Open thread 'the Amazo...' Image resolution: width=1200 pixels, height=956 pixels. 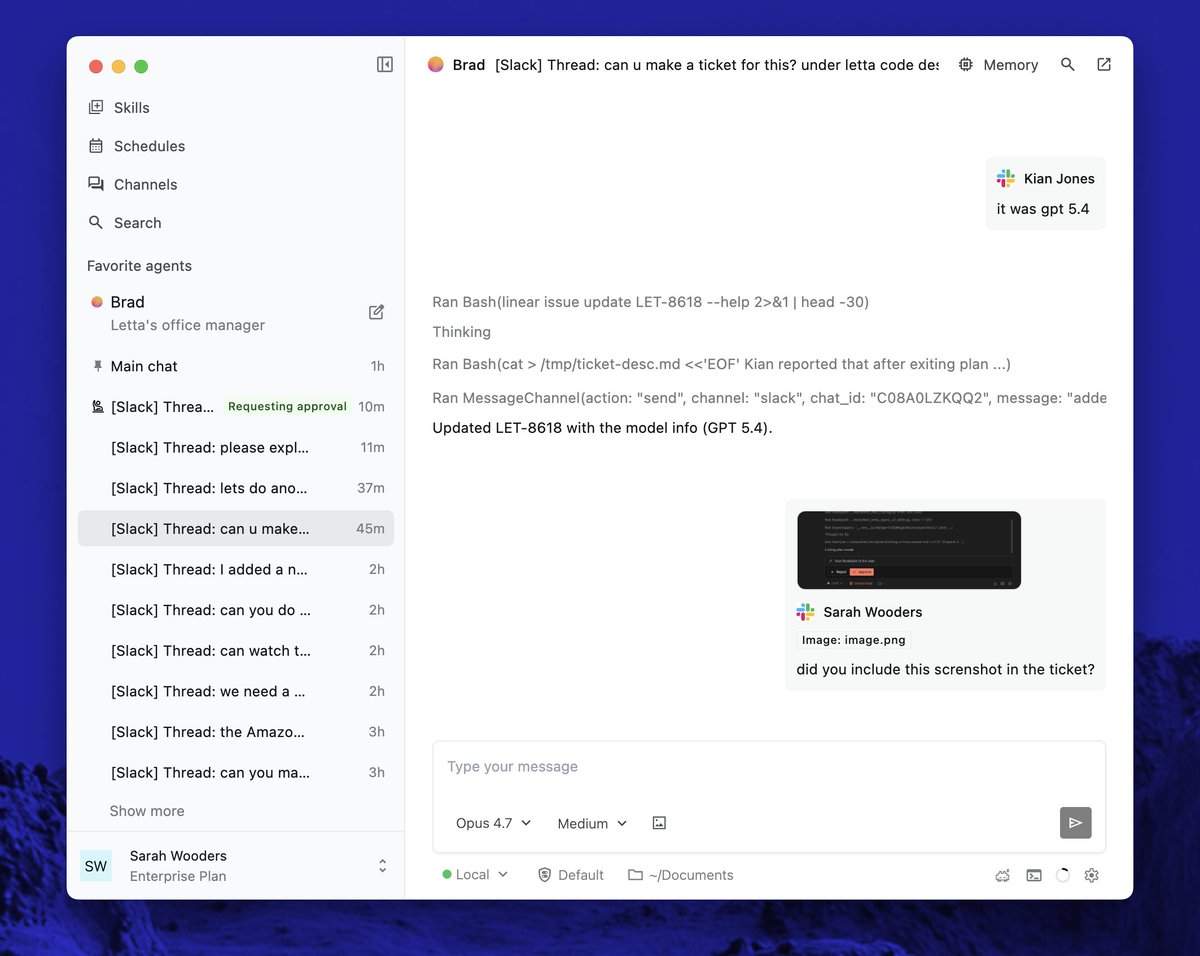(x=236, y=732)
